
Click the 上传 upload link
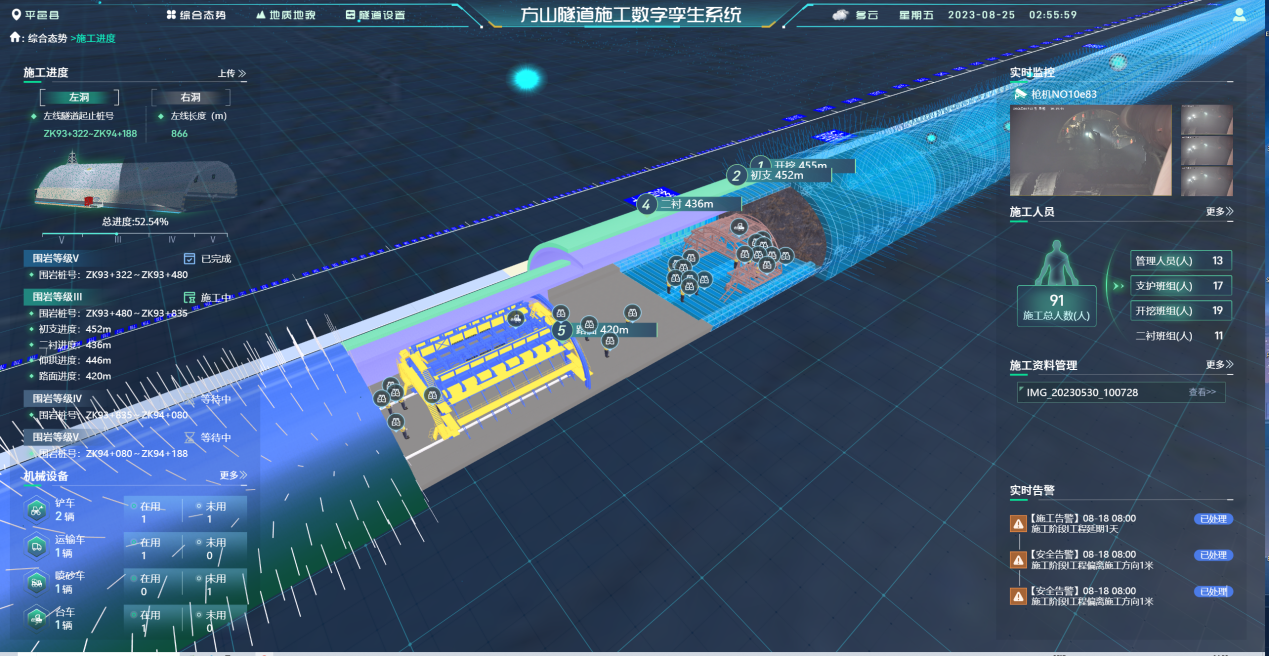[x=231, y=73]
